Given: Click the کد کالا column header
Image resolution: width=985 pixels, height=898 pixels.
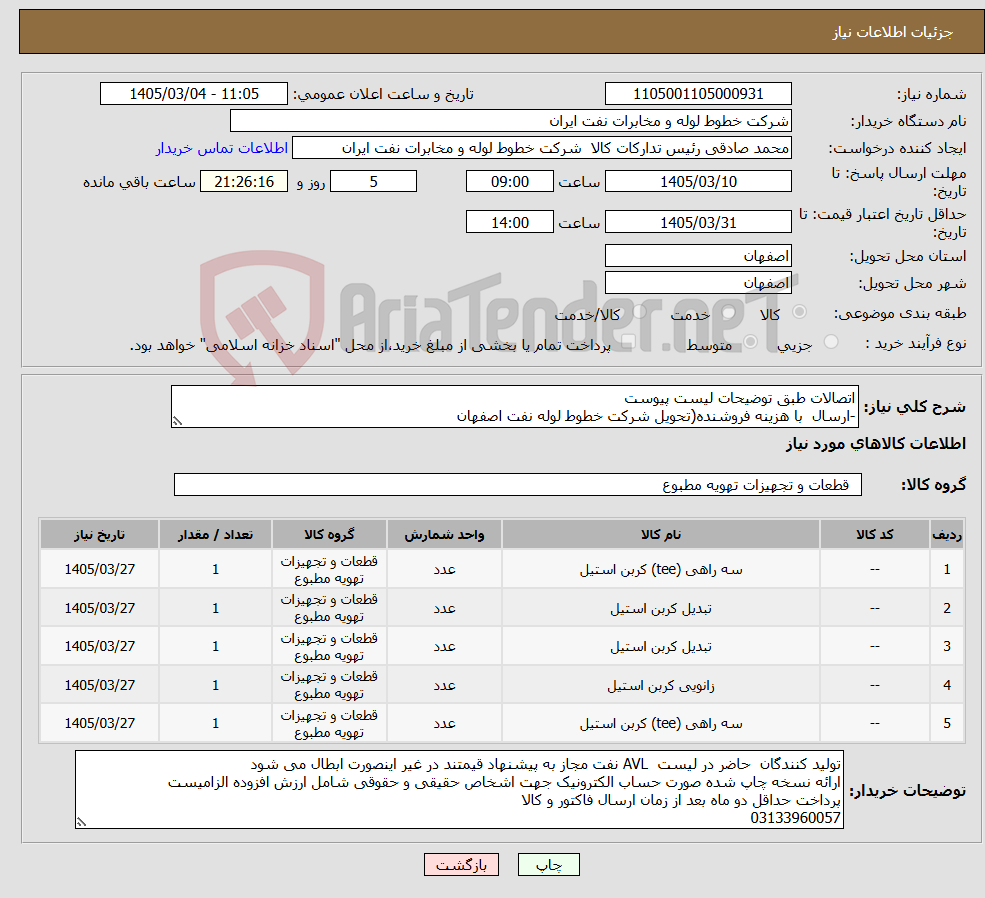Looking at the screenshot, I should coord(874,534).
